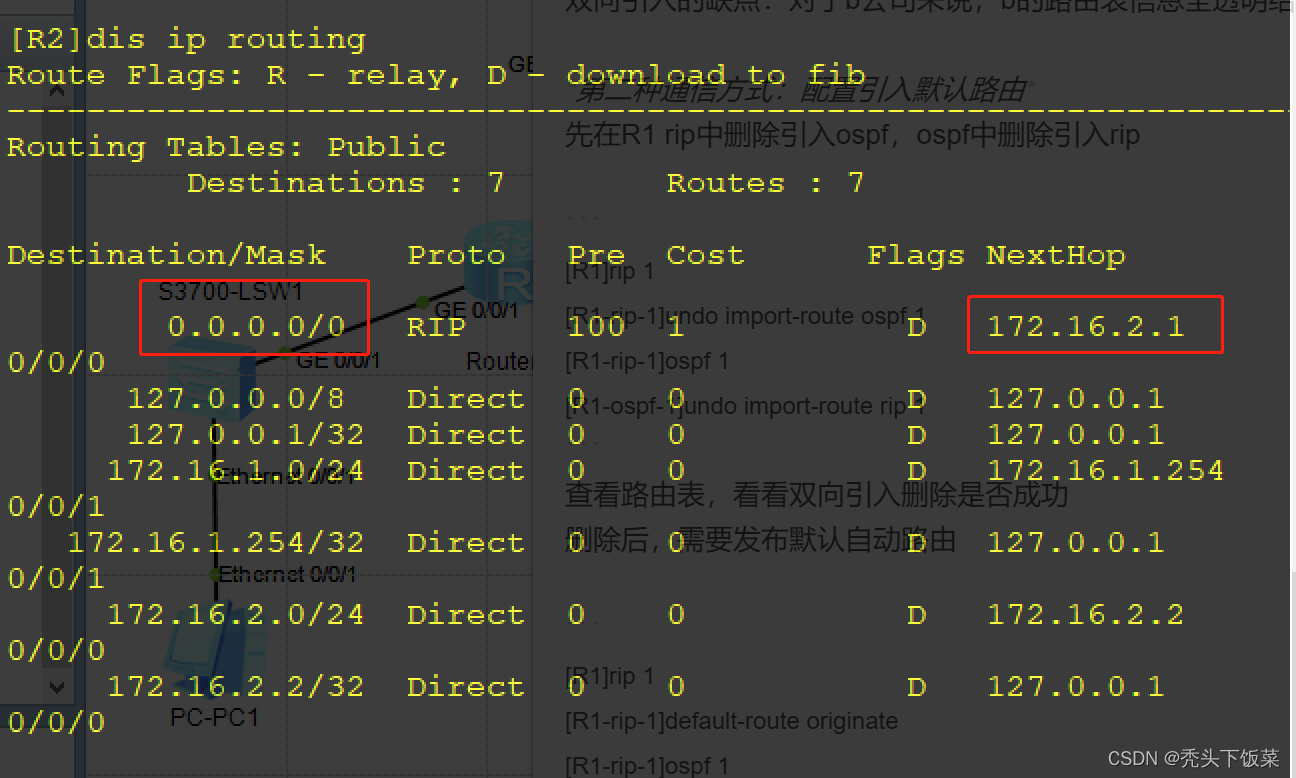Click the Proto column header
This screenshot has height=778, width=1296.
pos(456,255)
